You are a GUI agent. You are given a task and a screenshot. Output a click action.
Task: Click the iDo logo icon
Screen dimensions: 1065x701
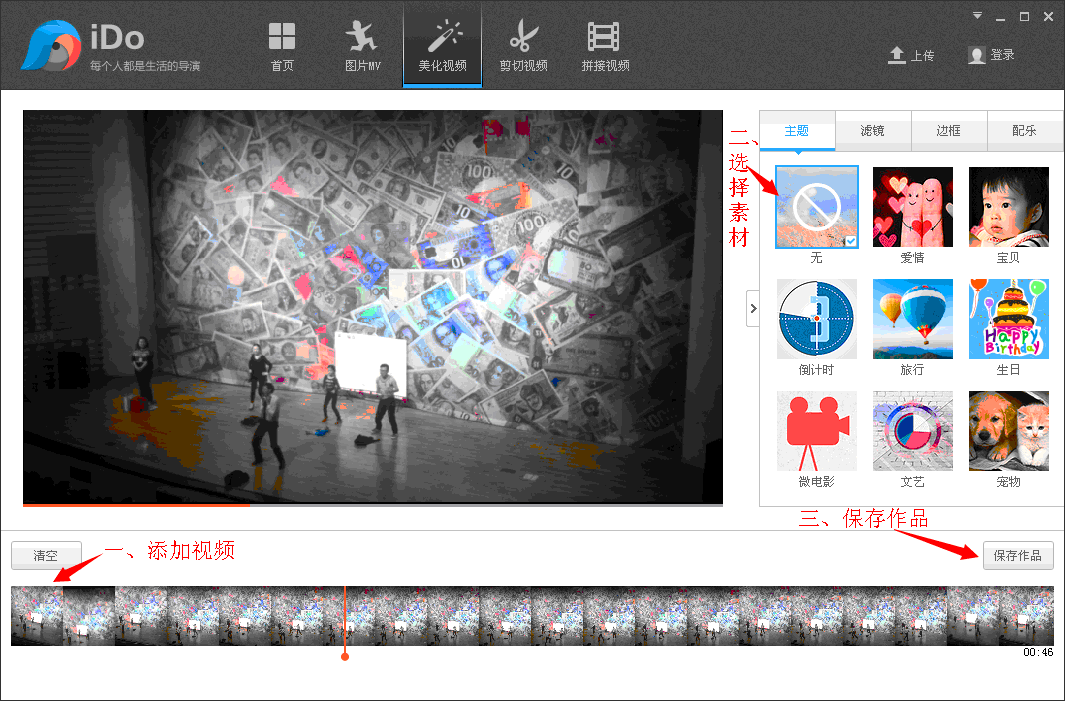(47, 43)
